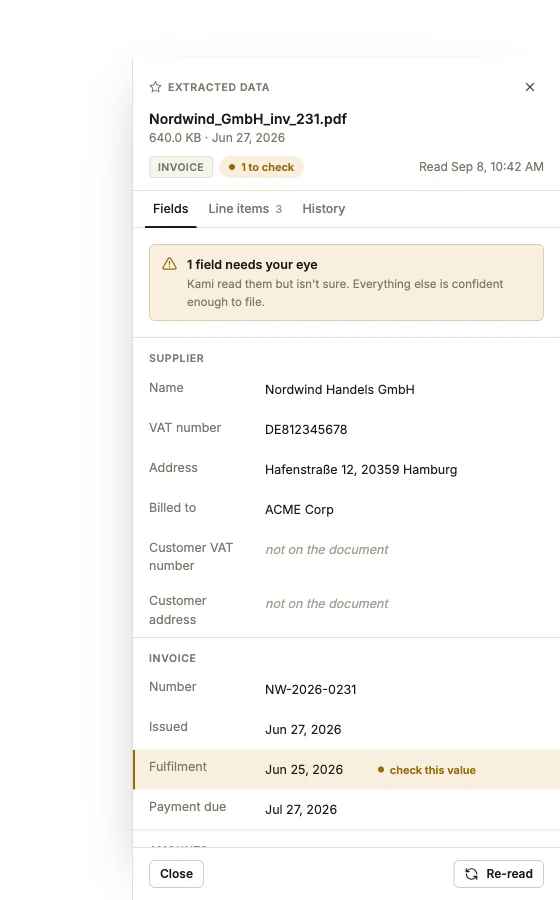Click the Payment due date Jul 27, 2026
This screenshot has height=900, width=560.
tap(301, 810)
